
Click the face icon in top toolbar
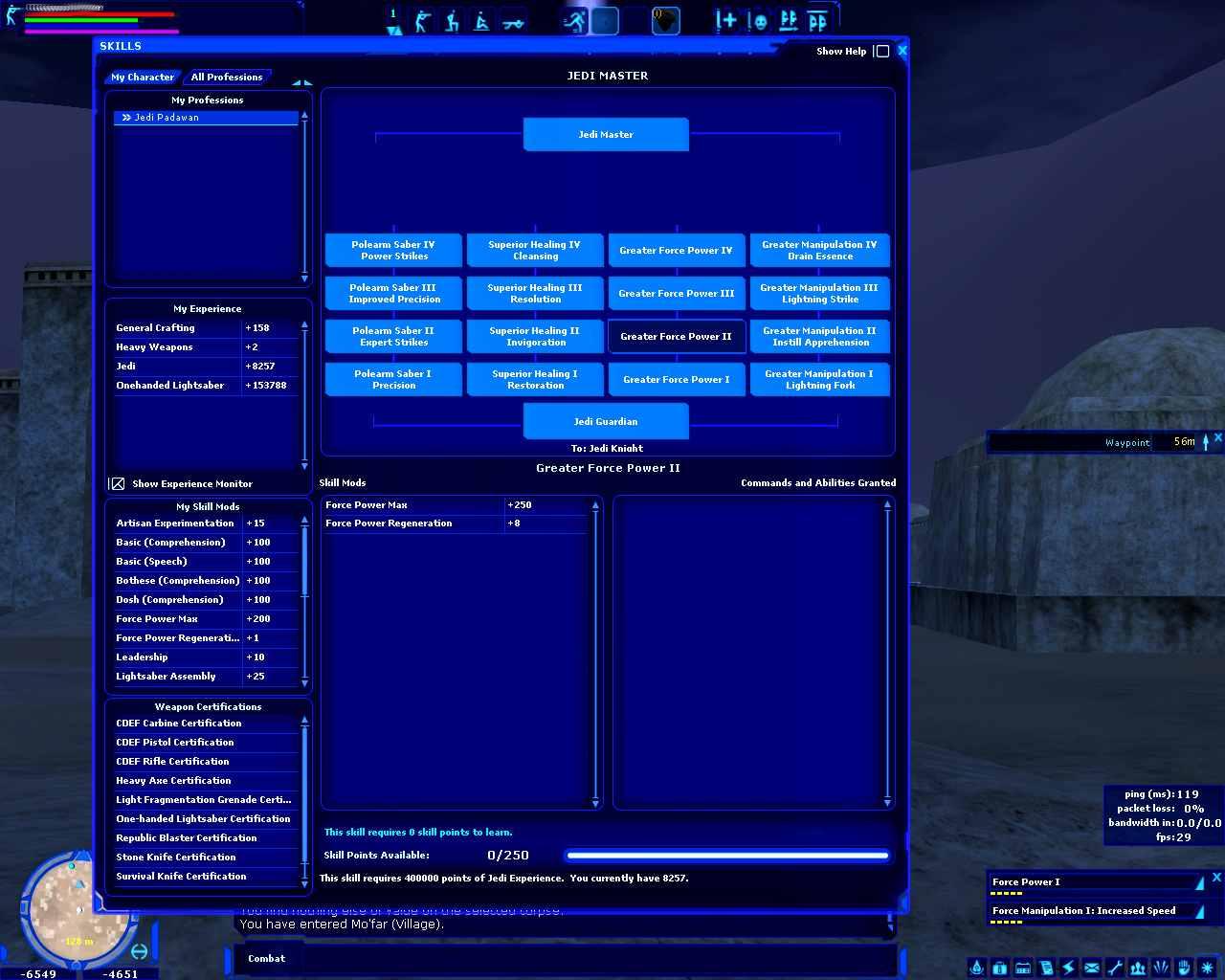coord(759,21)
